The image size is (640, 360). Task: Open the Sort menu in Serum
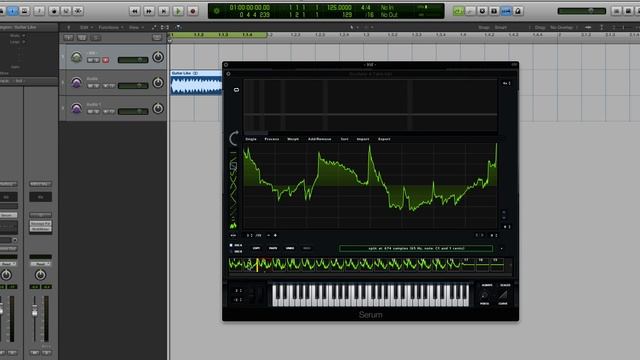(344, 139)
